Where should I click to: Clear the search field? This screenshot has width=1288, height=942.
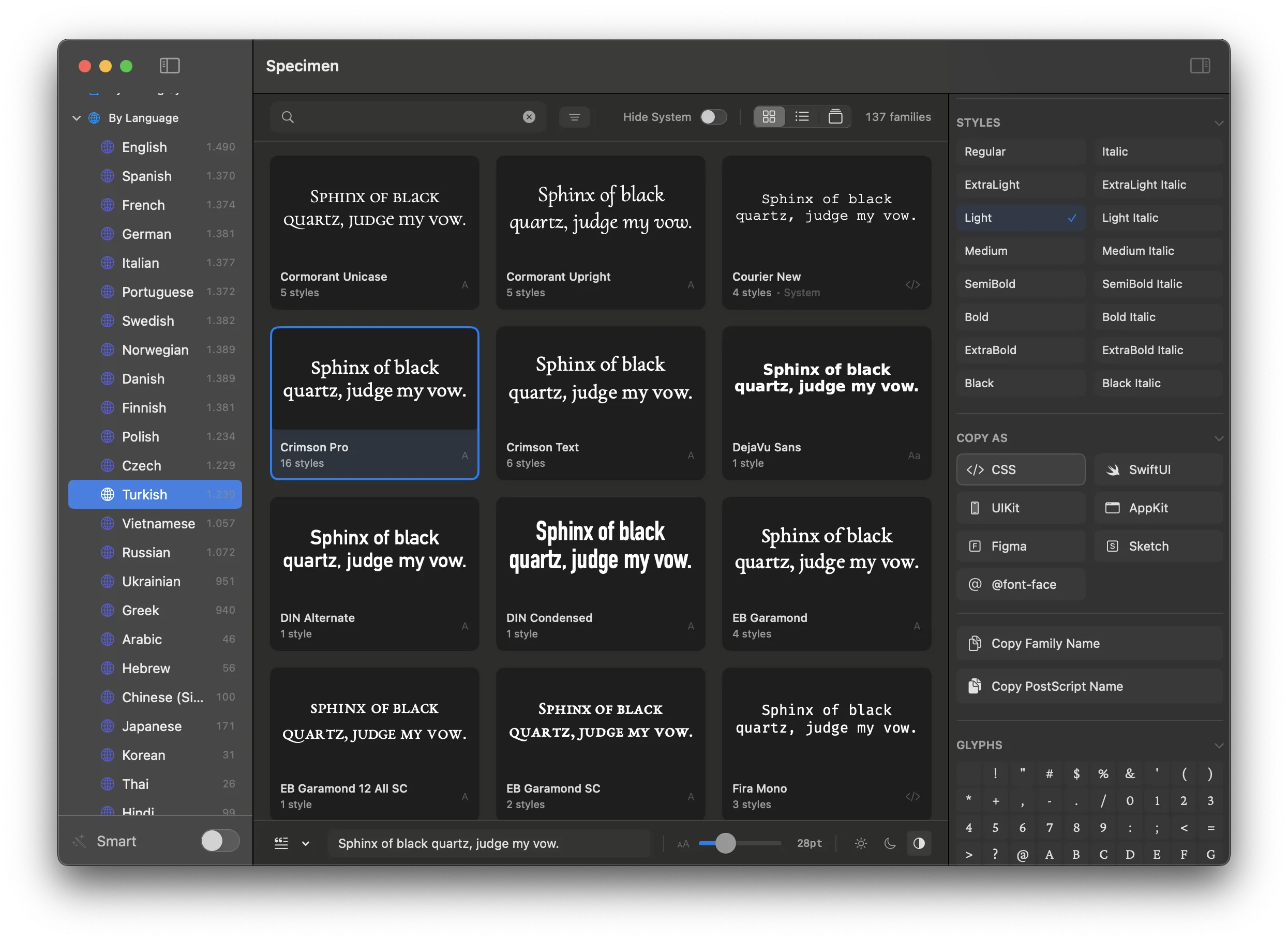coord(529,116)
